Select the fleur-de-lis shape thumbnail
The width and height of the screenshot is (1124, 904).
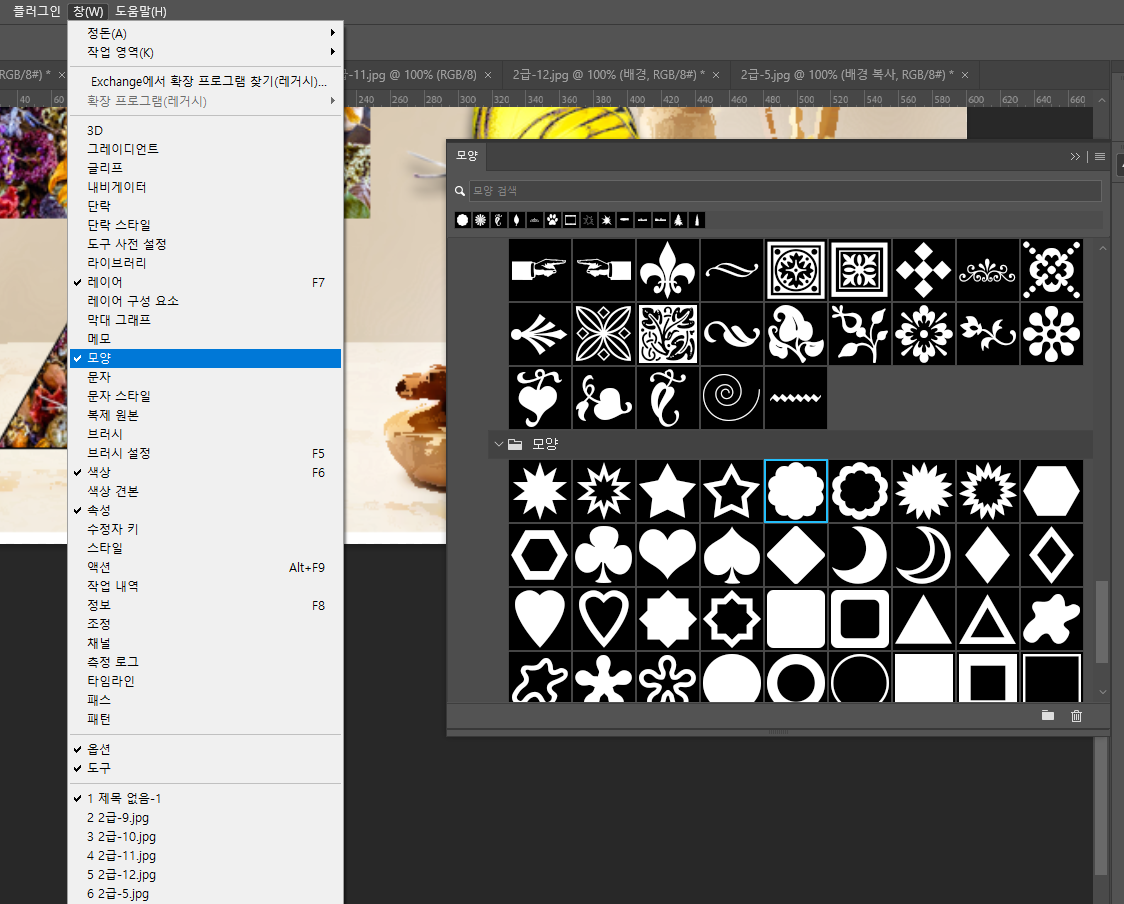tap(667, 270)
